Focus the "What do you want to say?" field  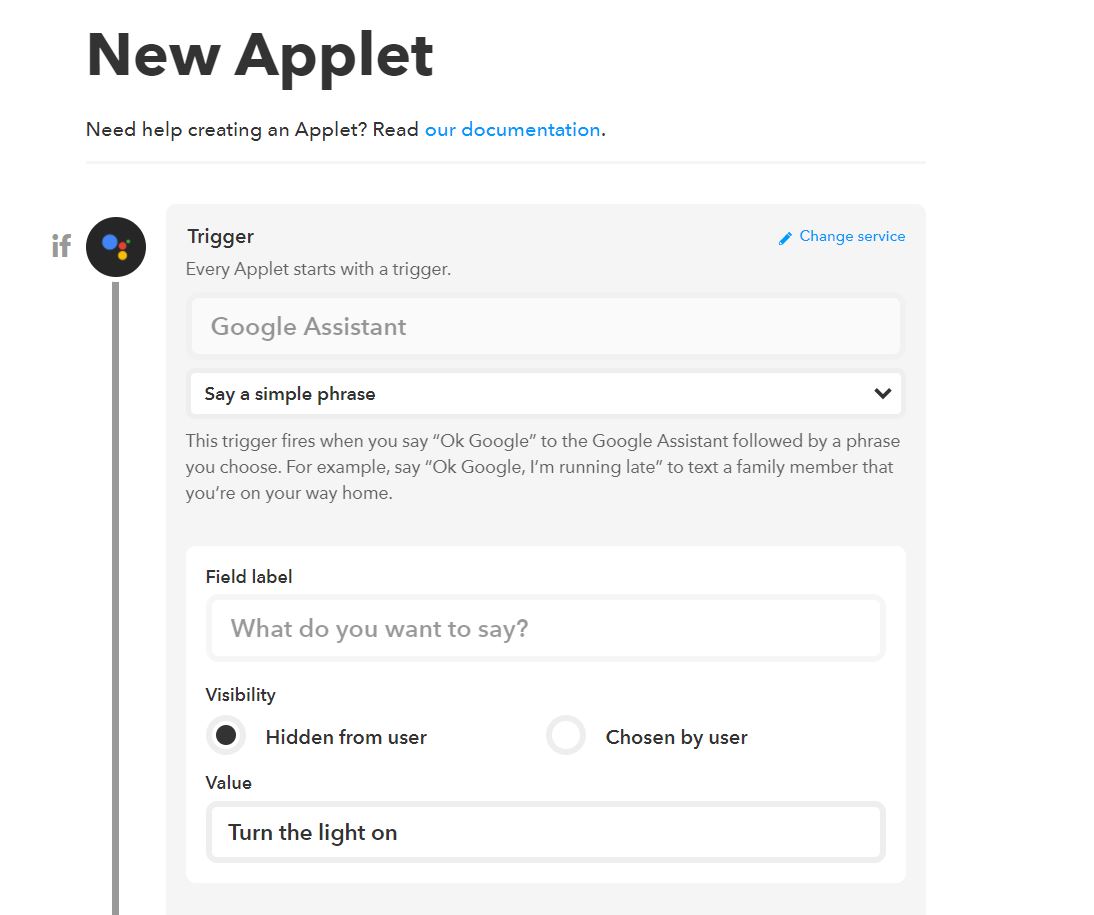pos(545,629)
